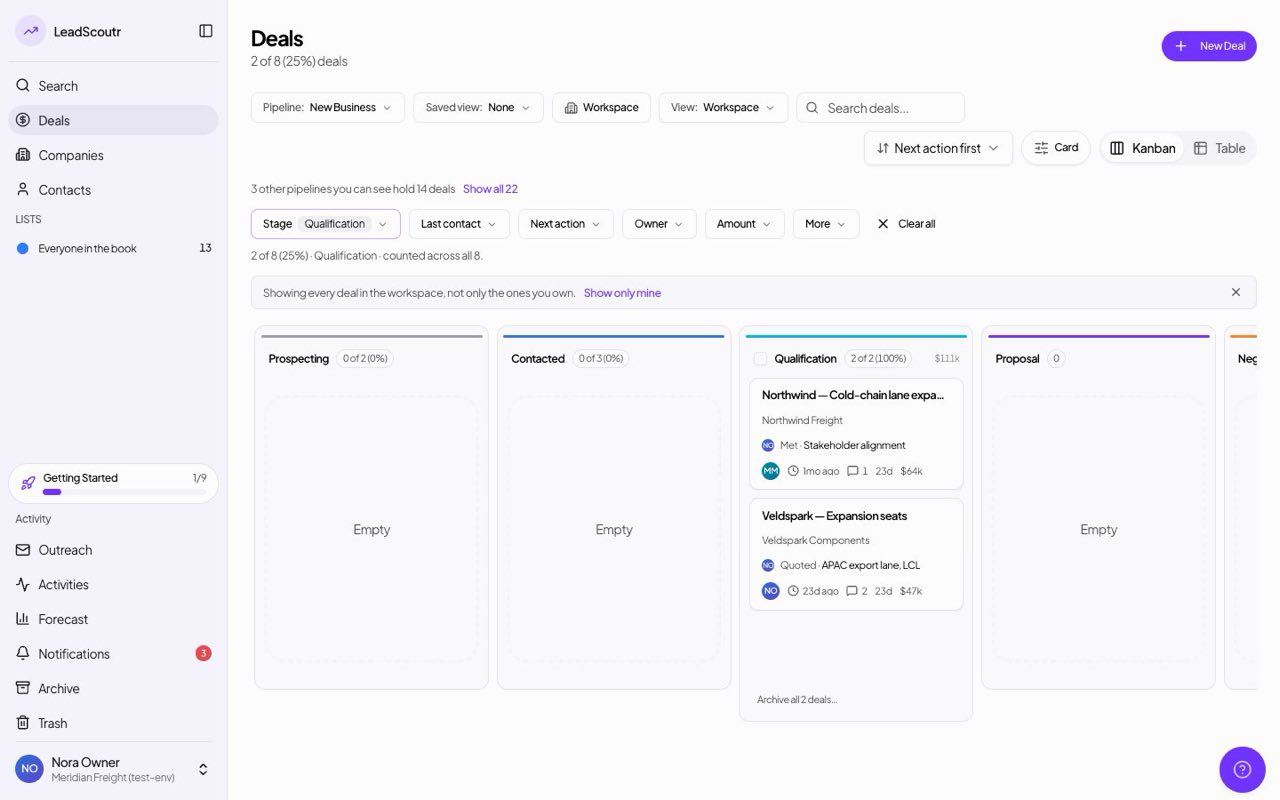Click 2 of 2 (100%) Qualification badge

pyautogui.click(x=879, y=359)
